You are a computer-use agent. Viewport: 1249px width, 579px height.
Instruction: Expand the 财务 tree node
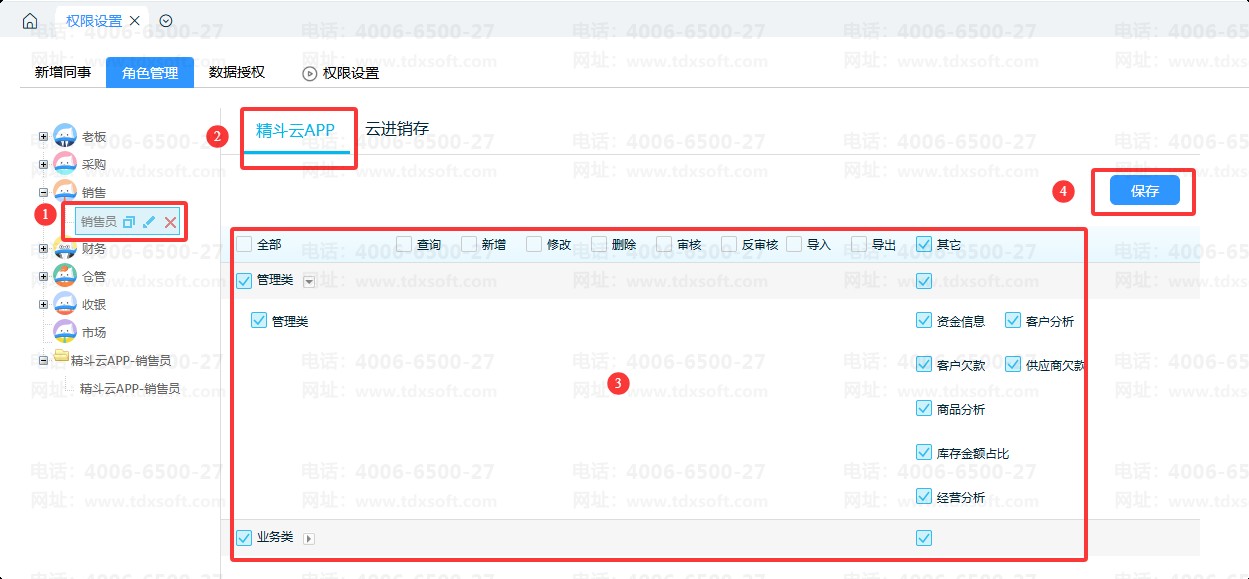point(43,248)
